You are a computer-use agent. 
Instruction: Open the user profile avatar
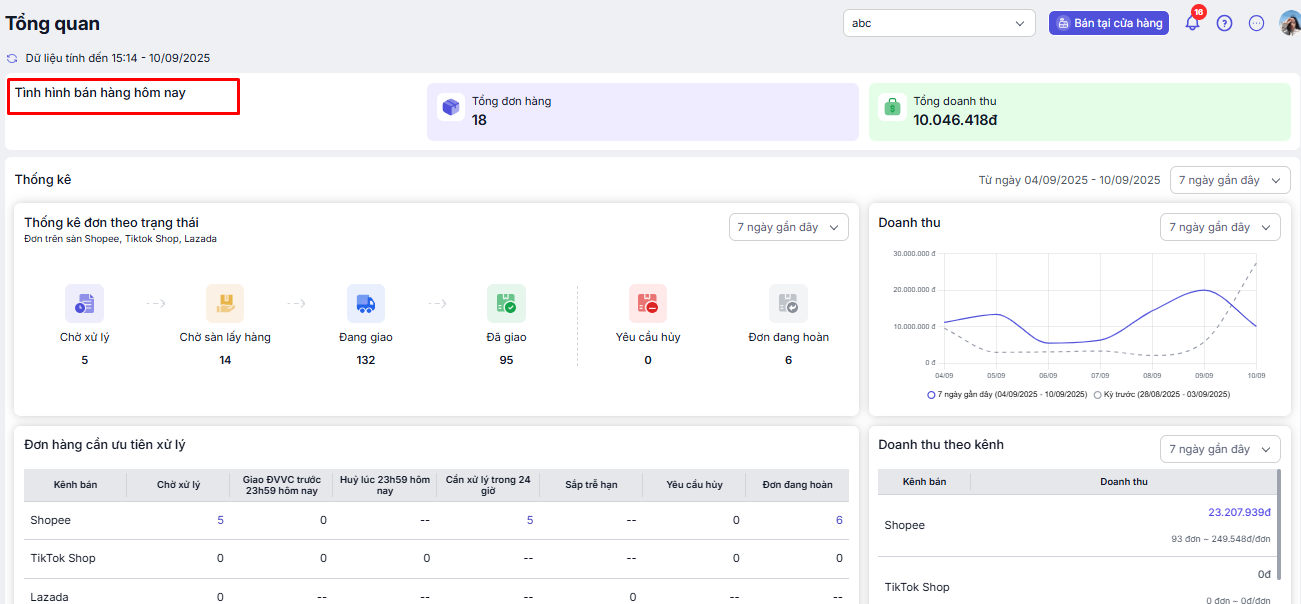(1290, 23)
